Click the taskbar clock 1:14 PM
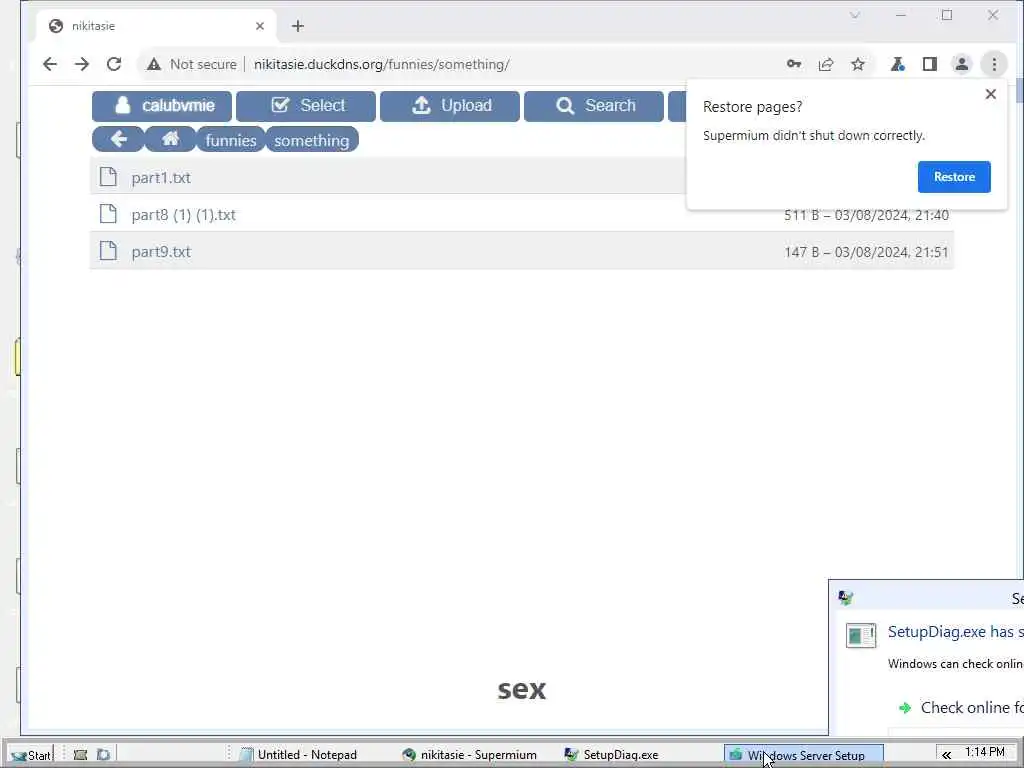This screenshot has width=1024, height=768. pyautogui.click(x=985, y=752)
